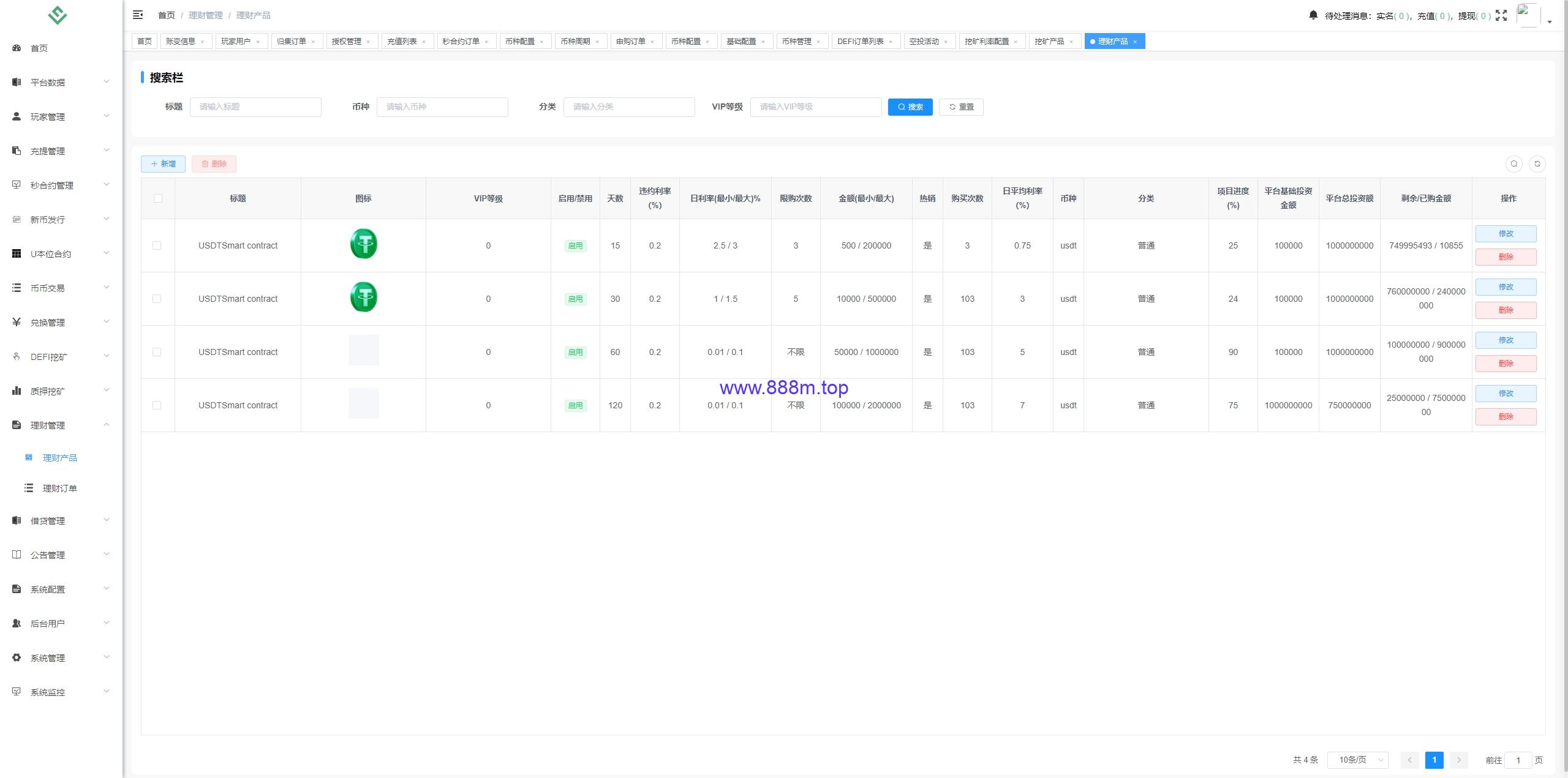Open the 10条/页 page size dropdown
The image size is (1568, 778).
1358,760
